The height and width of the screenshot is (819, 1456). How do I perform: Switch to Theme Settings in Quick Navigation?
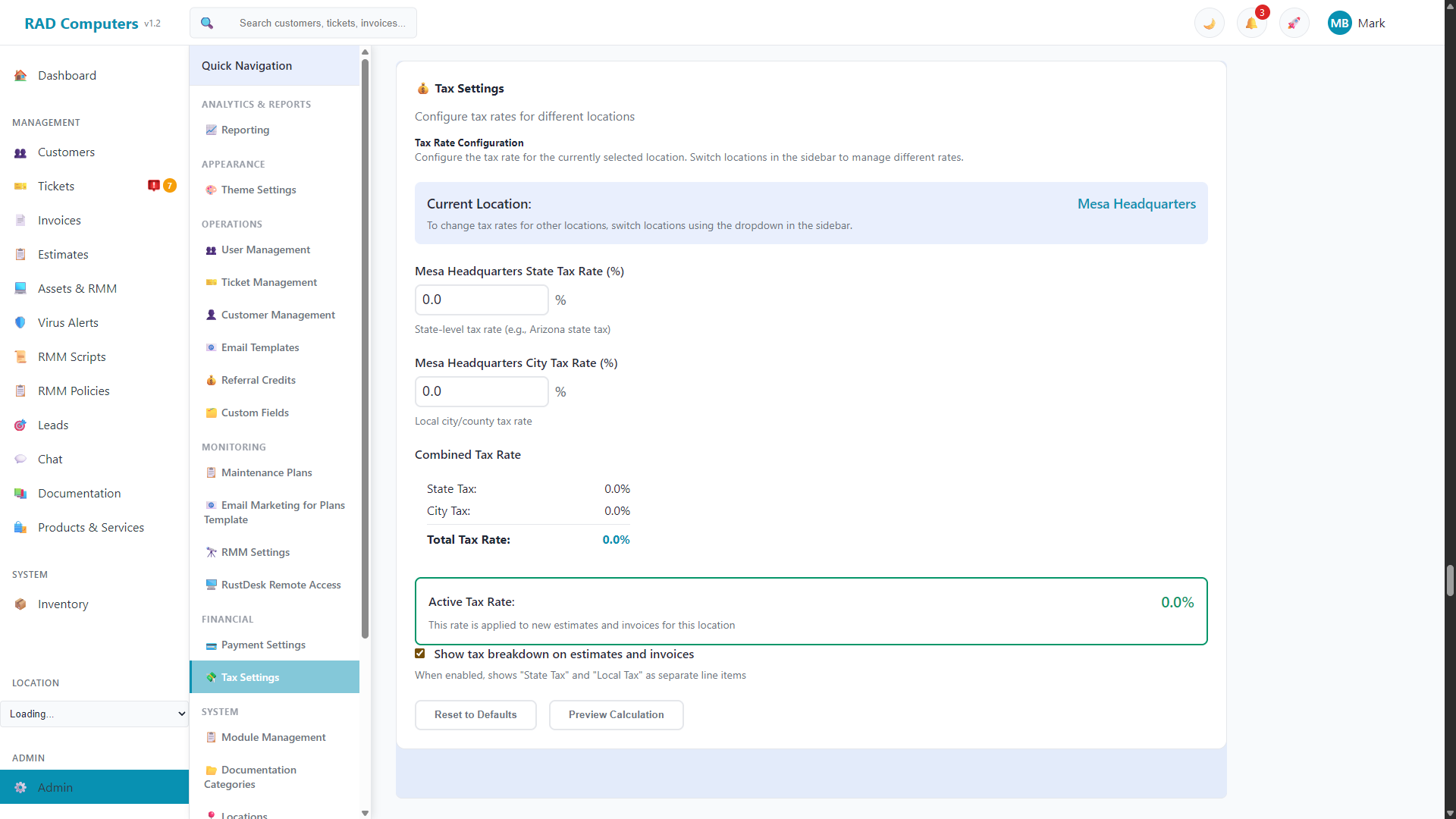[x=259, y=190]
